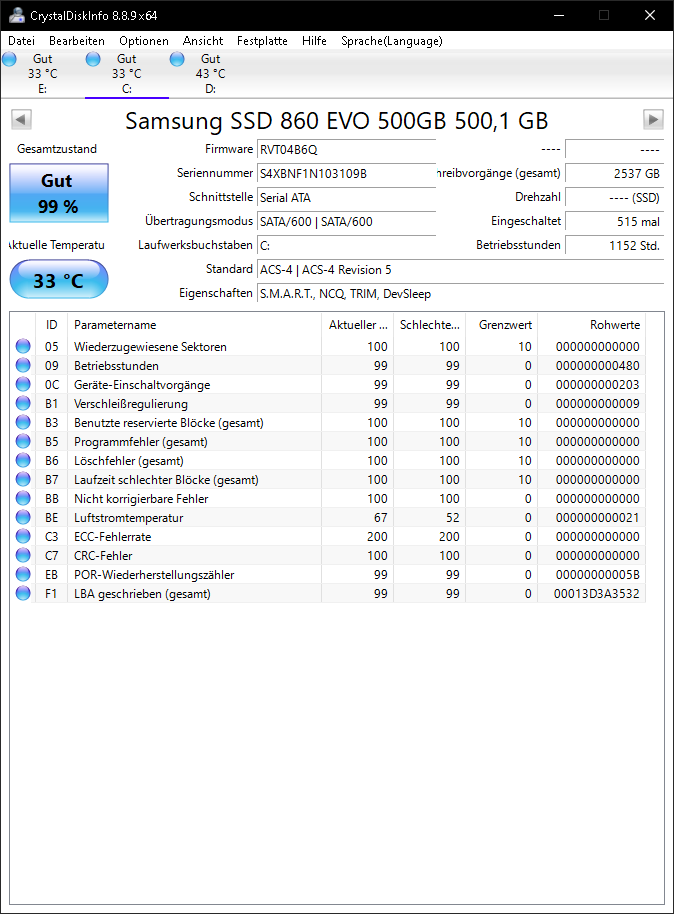Click the Schnittstelle field Serial ATA
Image resolution: width=674 pixels, height=914 pixels.
click(x=347, y=198)
